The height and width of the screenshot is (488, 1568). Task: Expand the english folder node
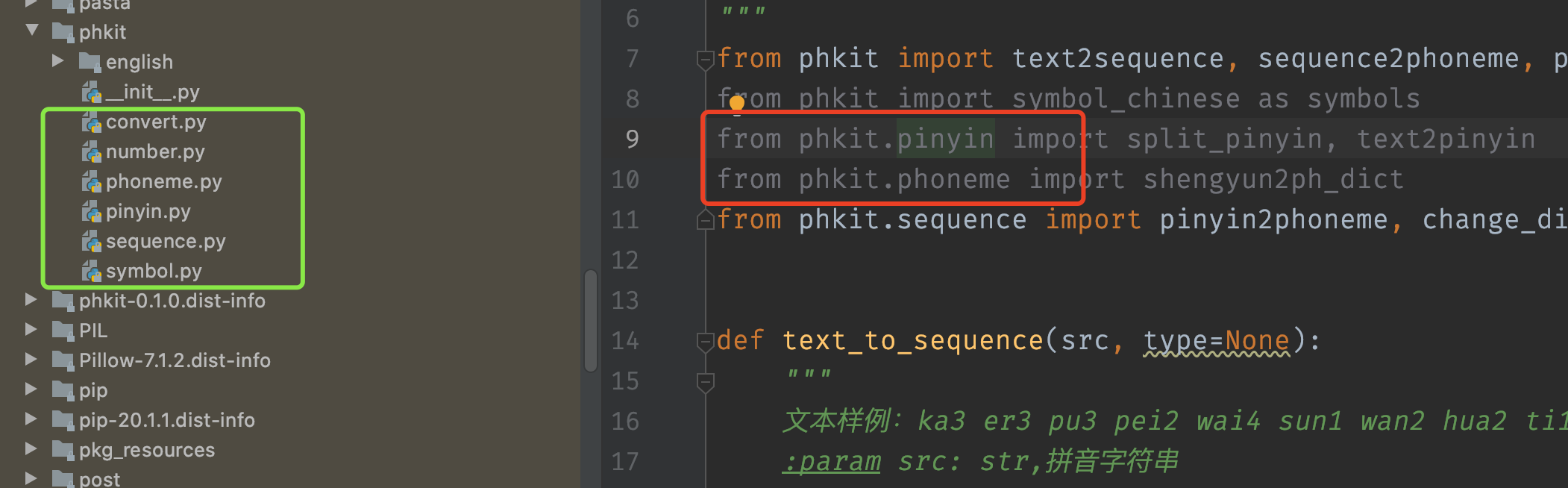click(57, 61)
